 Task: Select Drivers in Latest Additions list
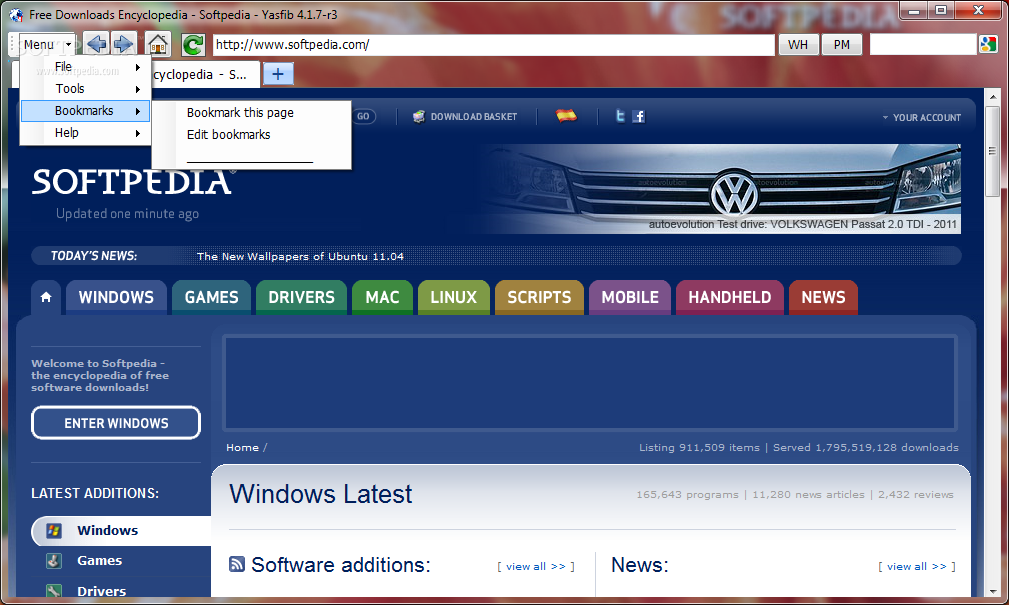click(x=102, y=590)
